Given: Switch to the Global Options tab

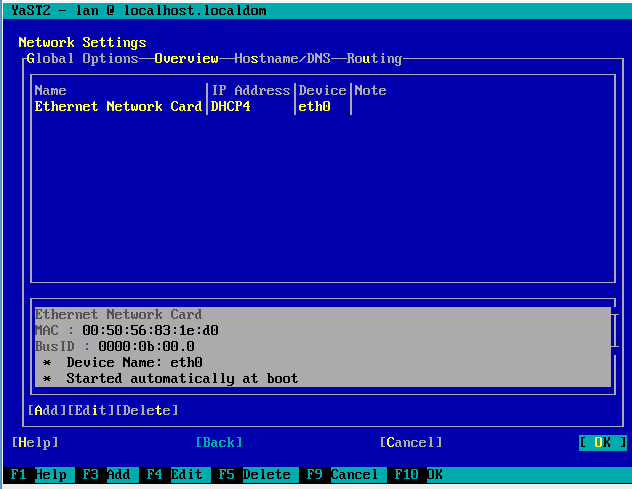Looking at the screenshot, I should [82, 58].
